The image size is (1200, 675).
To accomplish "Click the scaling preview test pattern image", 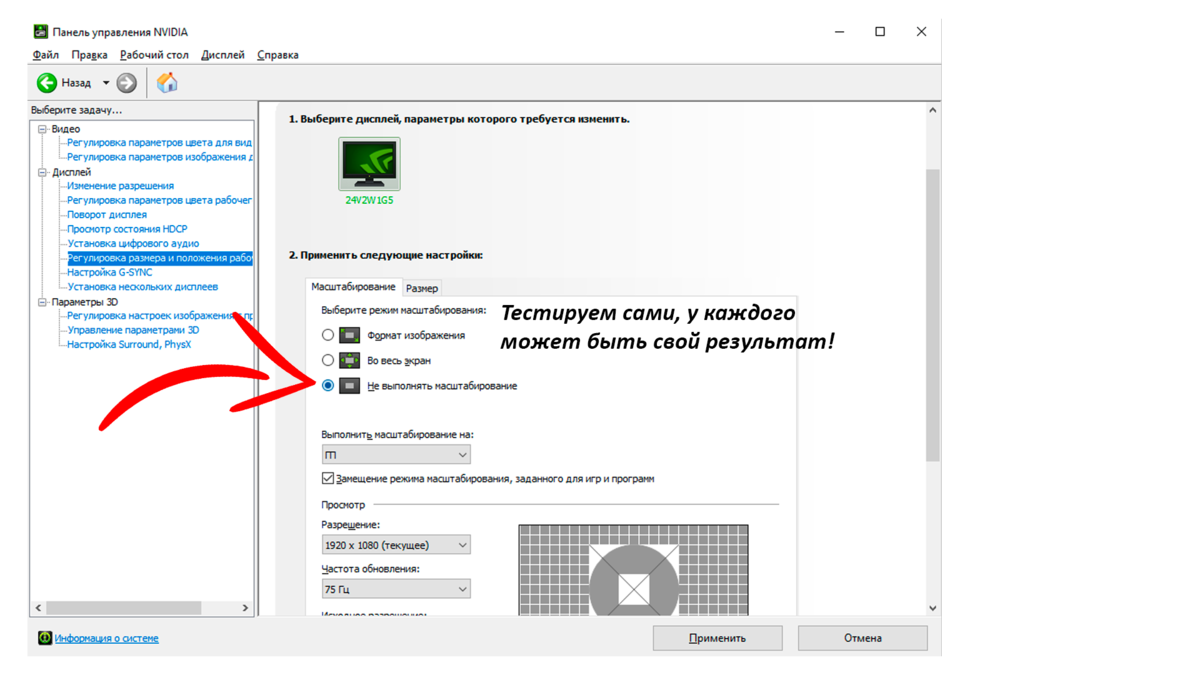I will pyautogui.click(x=633, y=570).
